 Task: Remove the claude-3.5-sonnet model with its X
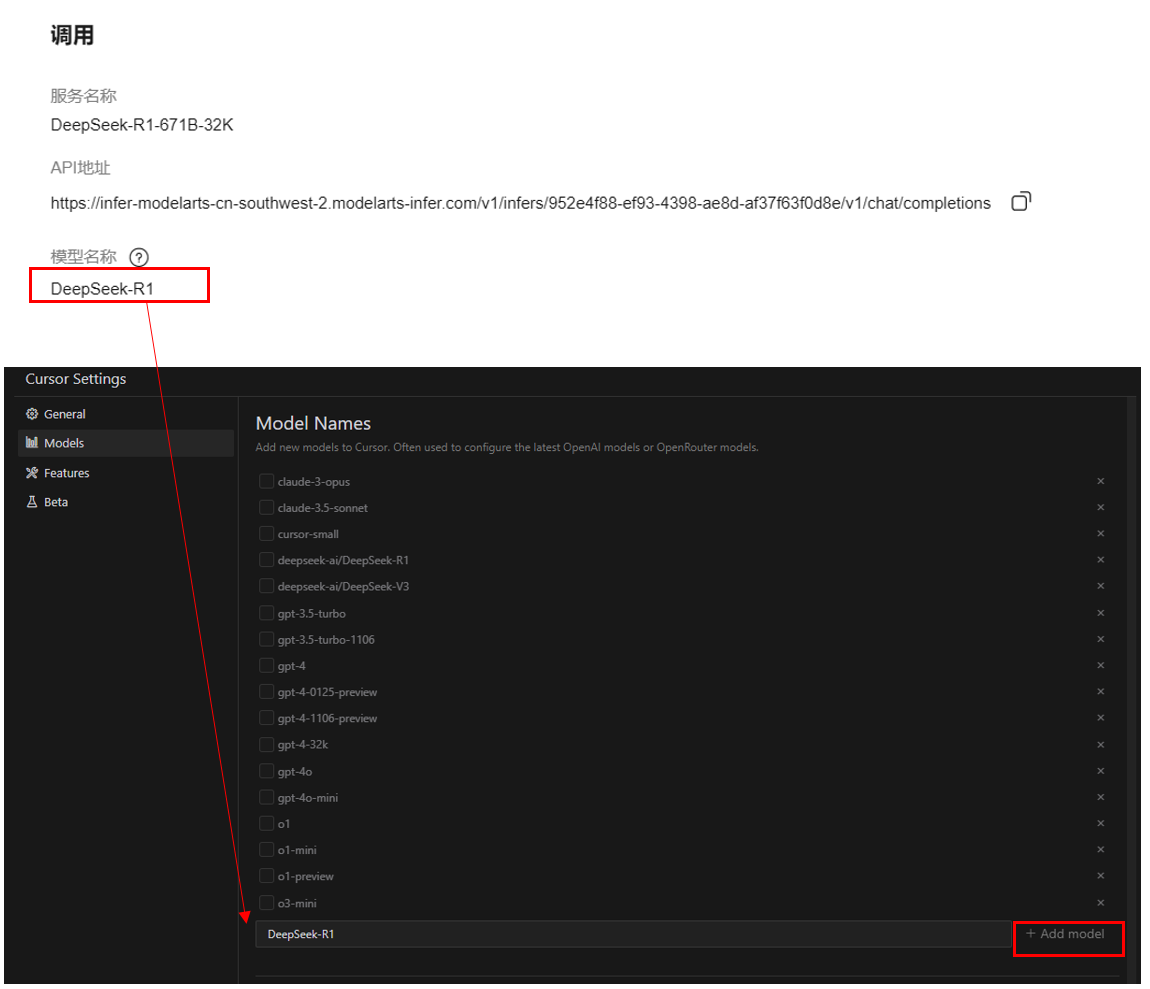pos(1100,508)
